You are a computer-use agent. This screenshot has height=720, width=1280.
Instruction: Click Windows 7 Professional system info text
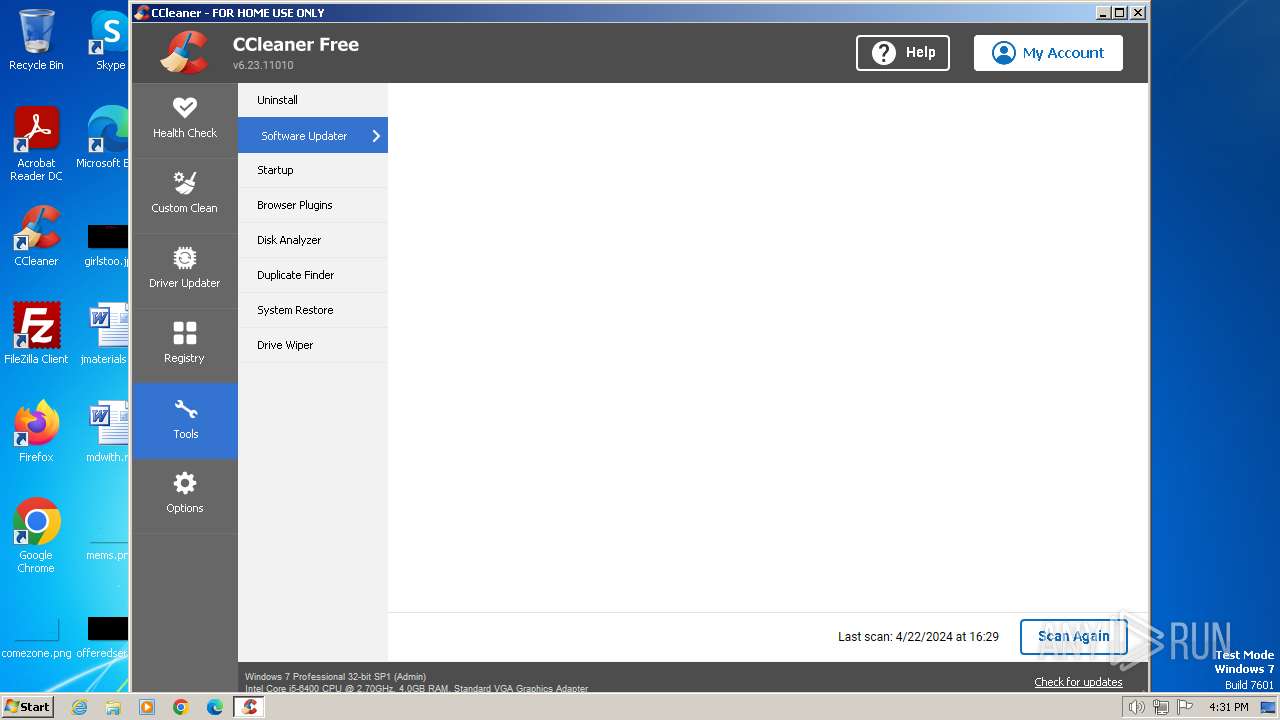(x=336, y=677)
